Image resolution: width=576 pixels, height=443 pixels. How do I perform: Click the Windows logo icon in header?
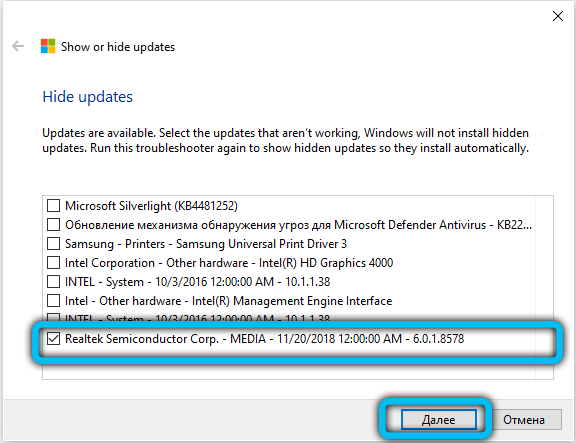click(x=48, y=46)
